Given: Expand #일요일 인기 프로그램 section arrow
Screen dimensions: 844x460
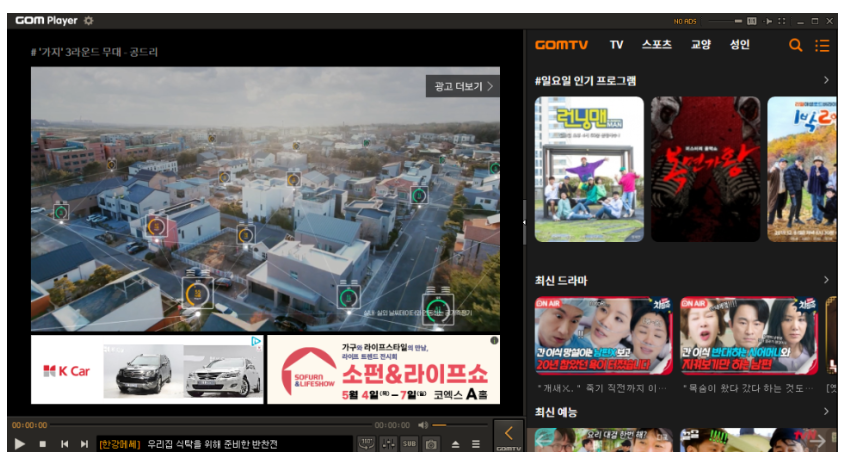Looking at the screenshot, I should coord(826,80).
